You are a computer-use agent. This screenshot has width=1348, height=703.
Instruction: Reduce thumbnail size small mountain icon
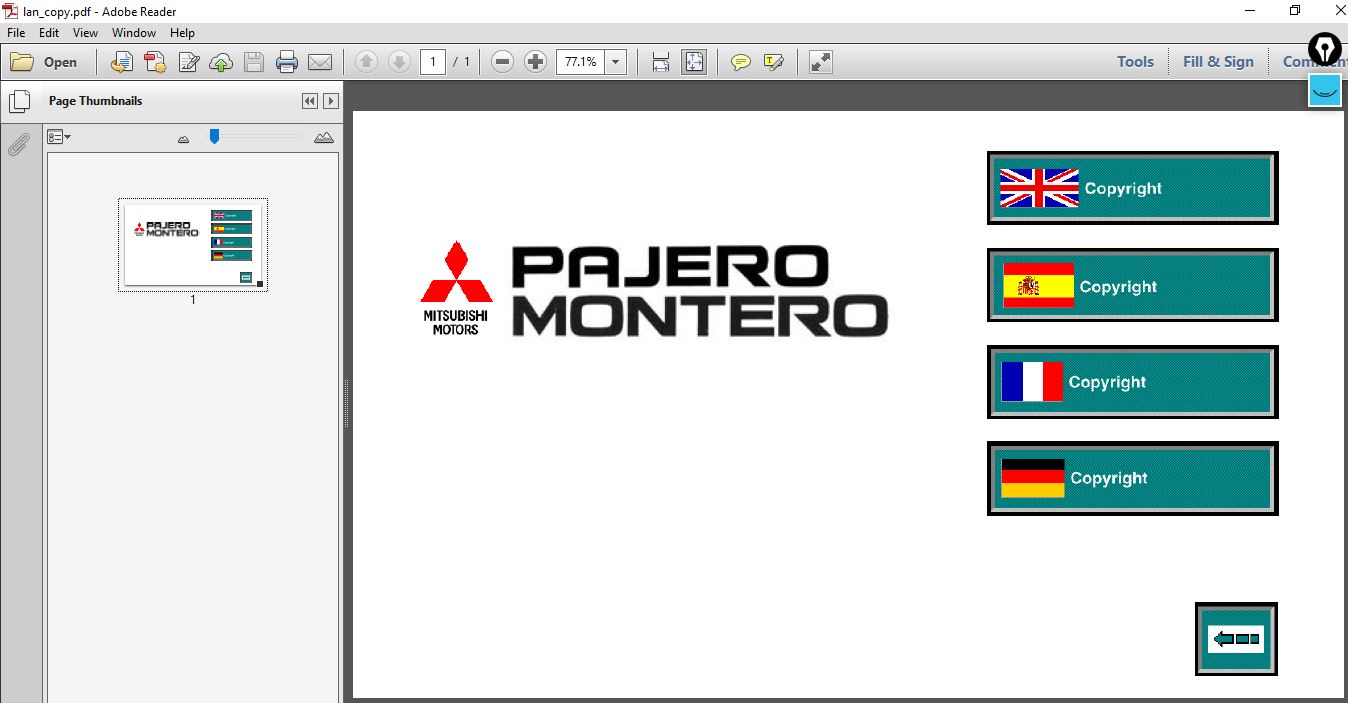click(183, 139)
